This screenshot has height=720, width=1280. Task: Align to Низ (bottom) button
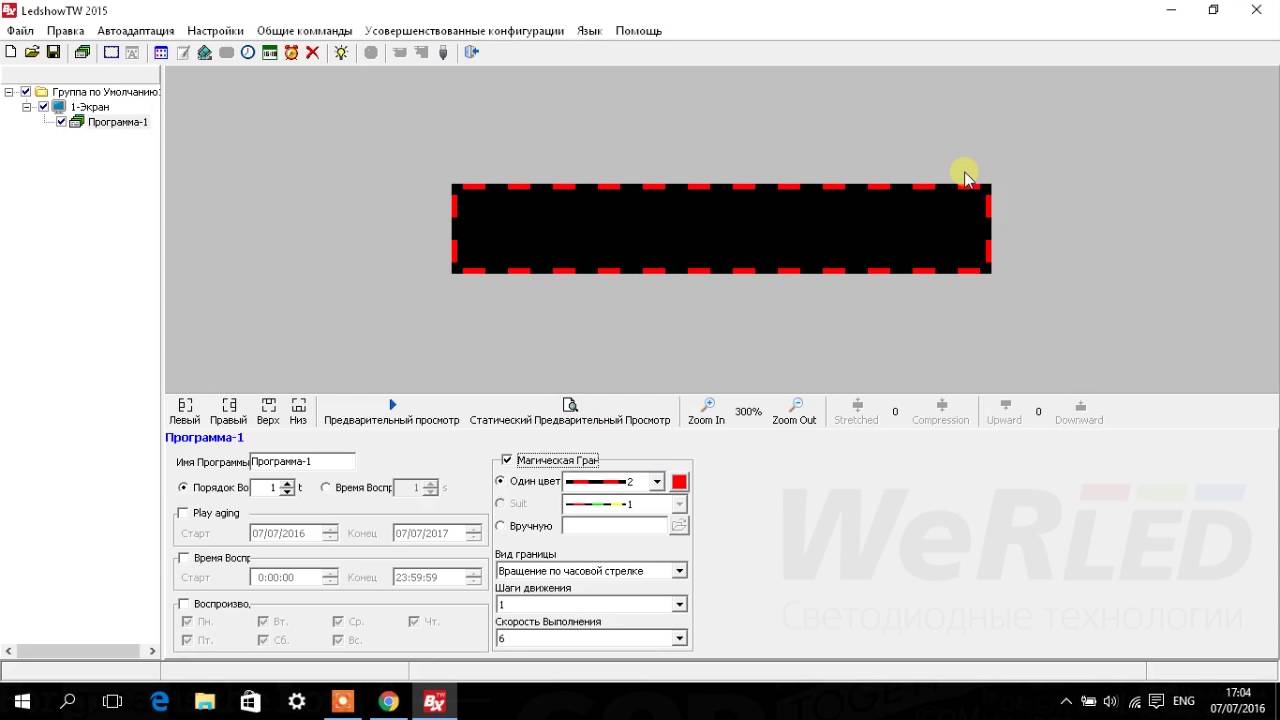pos(298,411)
